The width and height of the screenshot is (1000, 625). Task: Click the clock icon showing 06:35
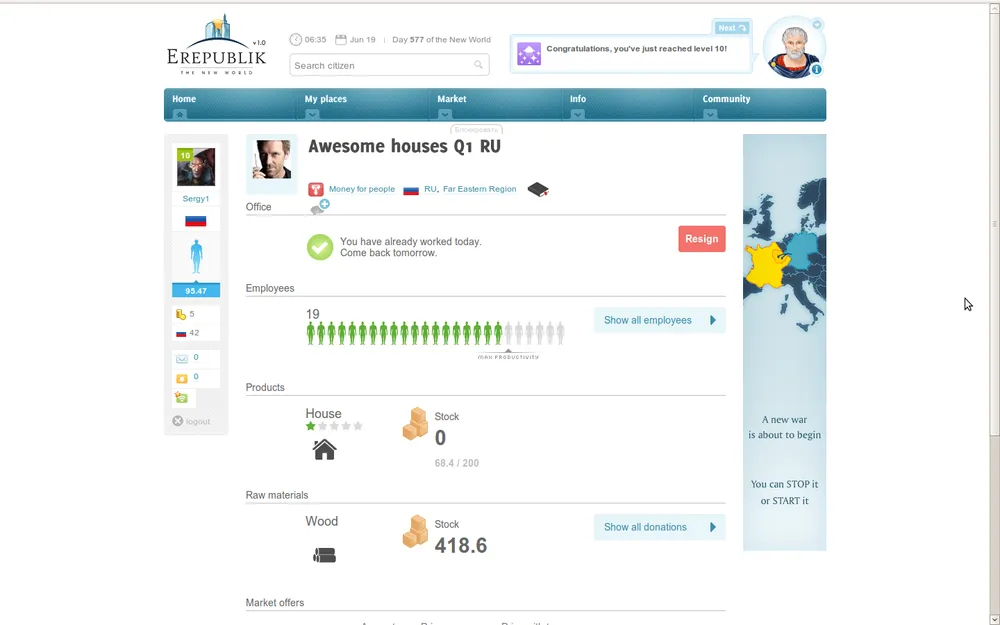click(x=295, y=40)
